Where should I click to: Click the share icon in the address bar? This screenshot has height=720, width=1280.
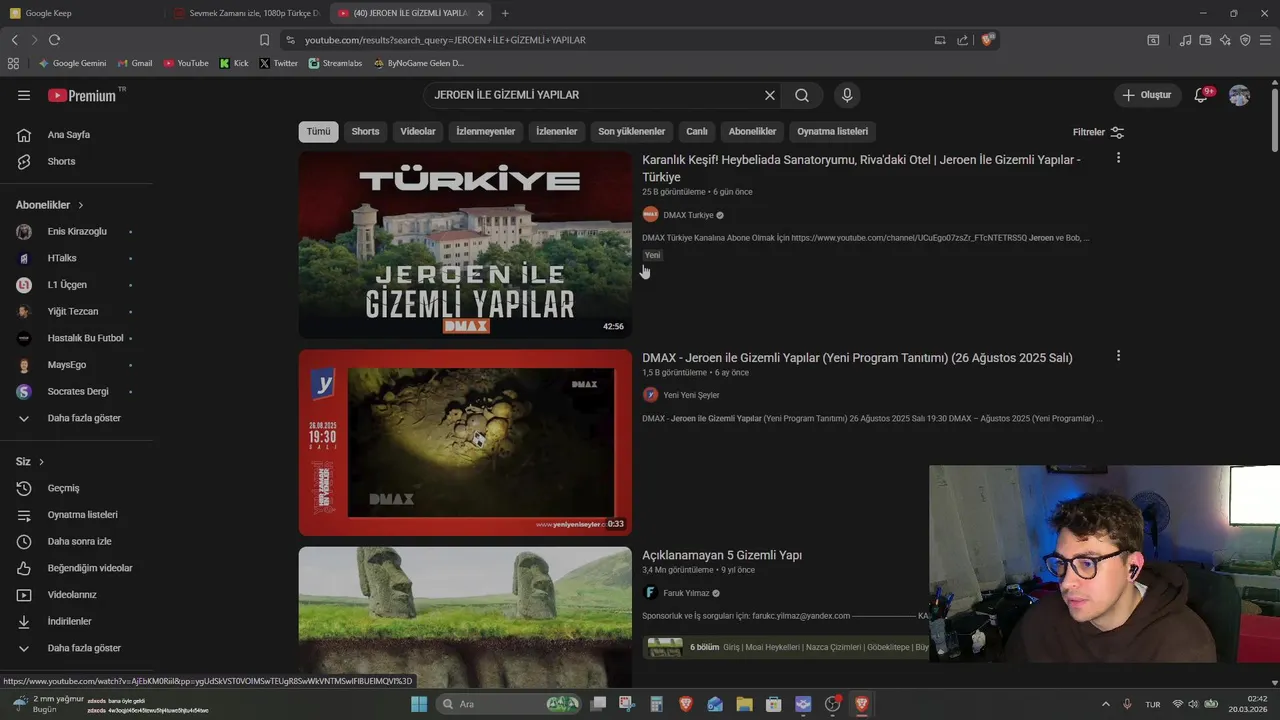click(962, 40)
